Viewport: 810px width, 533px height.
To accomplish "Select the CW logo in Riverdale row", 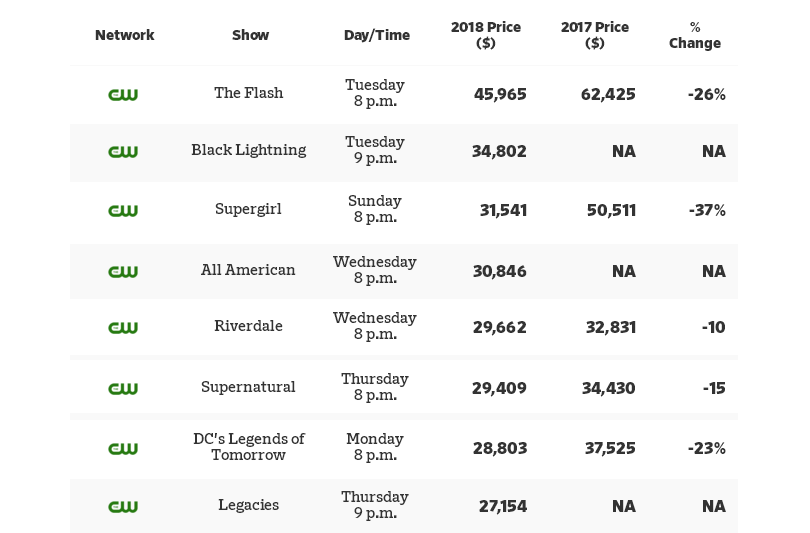I will click(x=123, y=327).
